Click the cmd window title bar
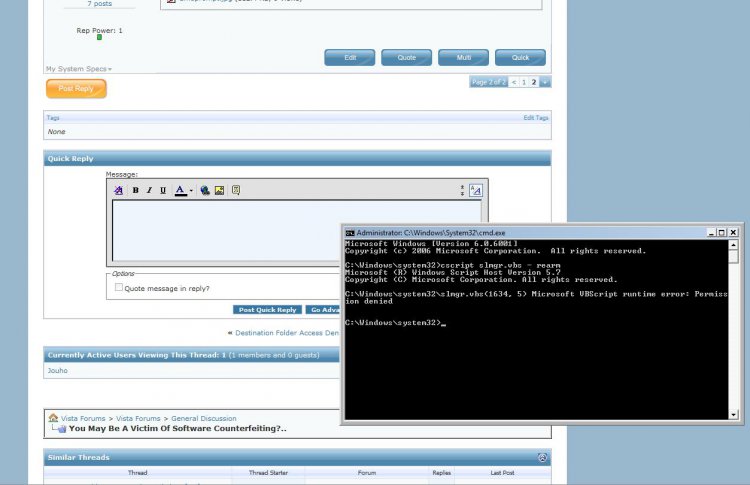The width and height of the screenshot is (750, 485). 530,233
